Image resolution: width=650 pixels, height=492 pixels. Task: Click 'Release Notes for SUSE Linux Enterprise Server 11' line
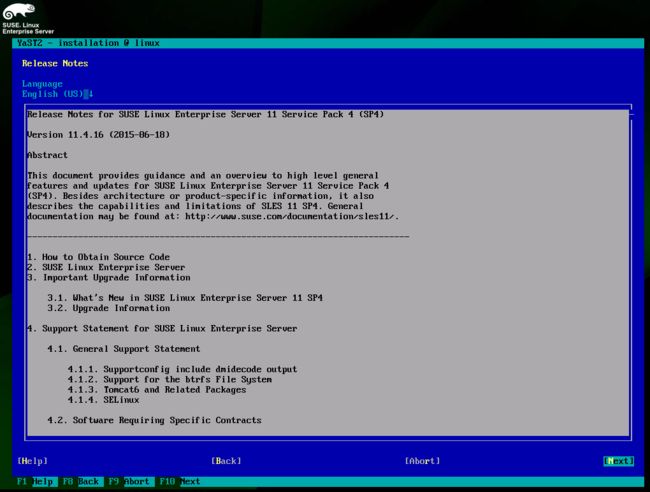(206, 114)
